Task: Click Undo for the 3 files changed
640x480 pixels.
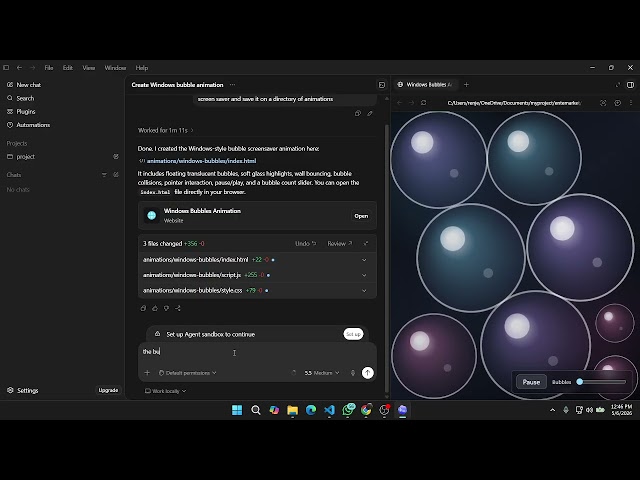Action: [x=305, y=244]
